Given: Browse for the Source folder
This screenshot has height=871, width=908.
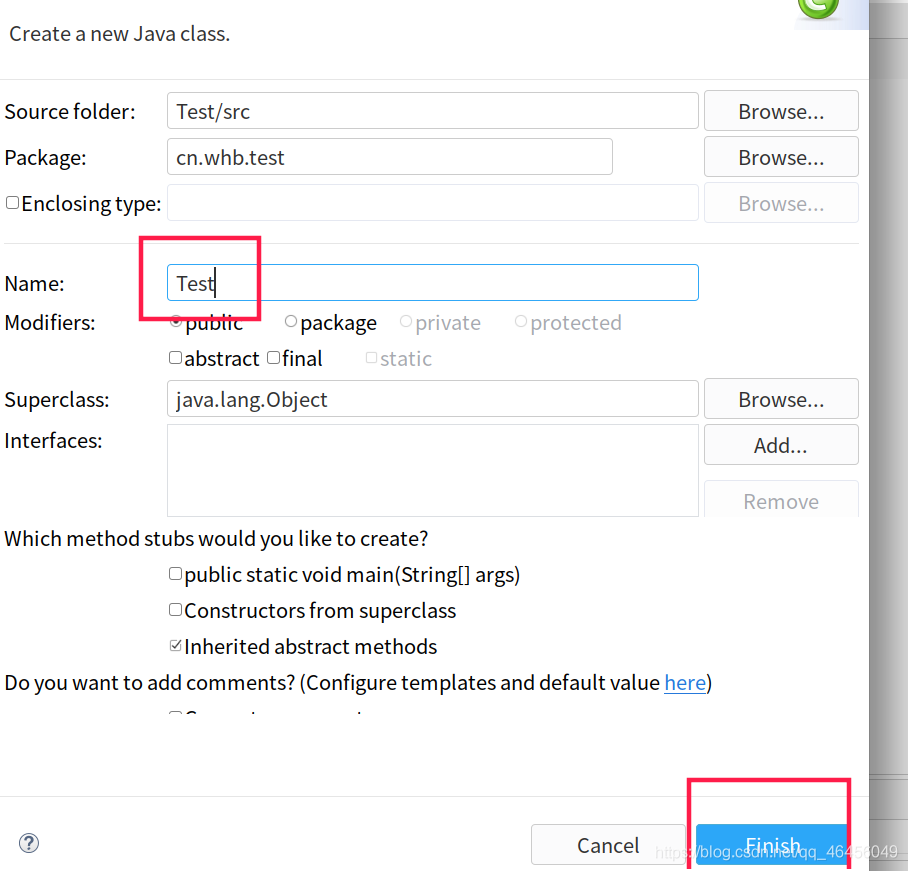Looking at the screenshot, I should point(781,111).
